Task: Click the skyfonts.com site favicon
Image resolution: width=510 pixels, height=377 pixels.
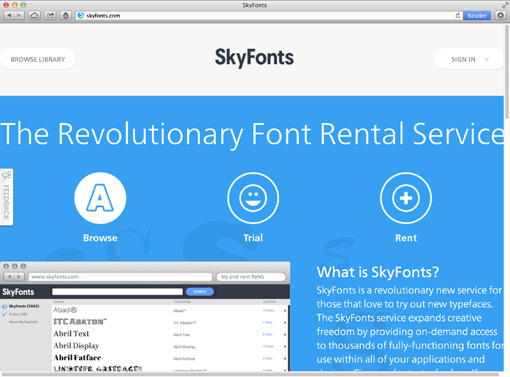Action: click(81, 15)
